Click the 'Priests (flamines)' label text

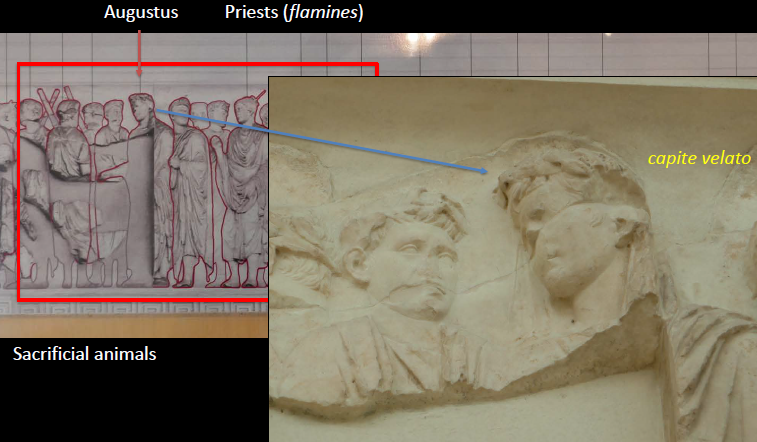pos(294,13)
